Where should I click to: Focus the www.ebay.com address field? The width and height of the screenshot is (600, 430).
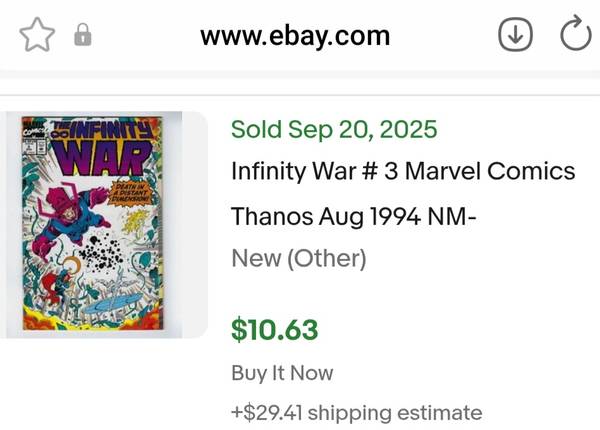[x=295, y=37]
